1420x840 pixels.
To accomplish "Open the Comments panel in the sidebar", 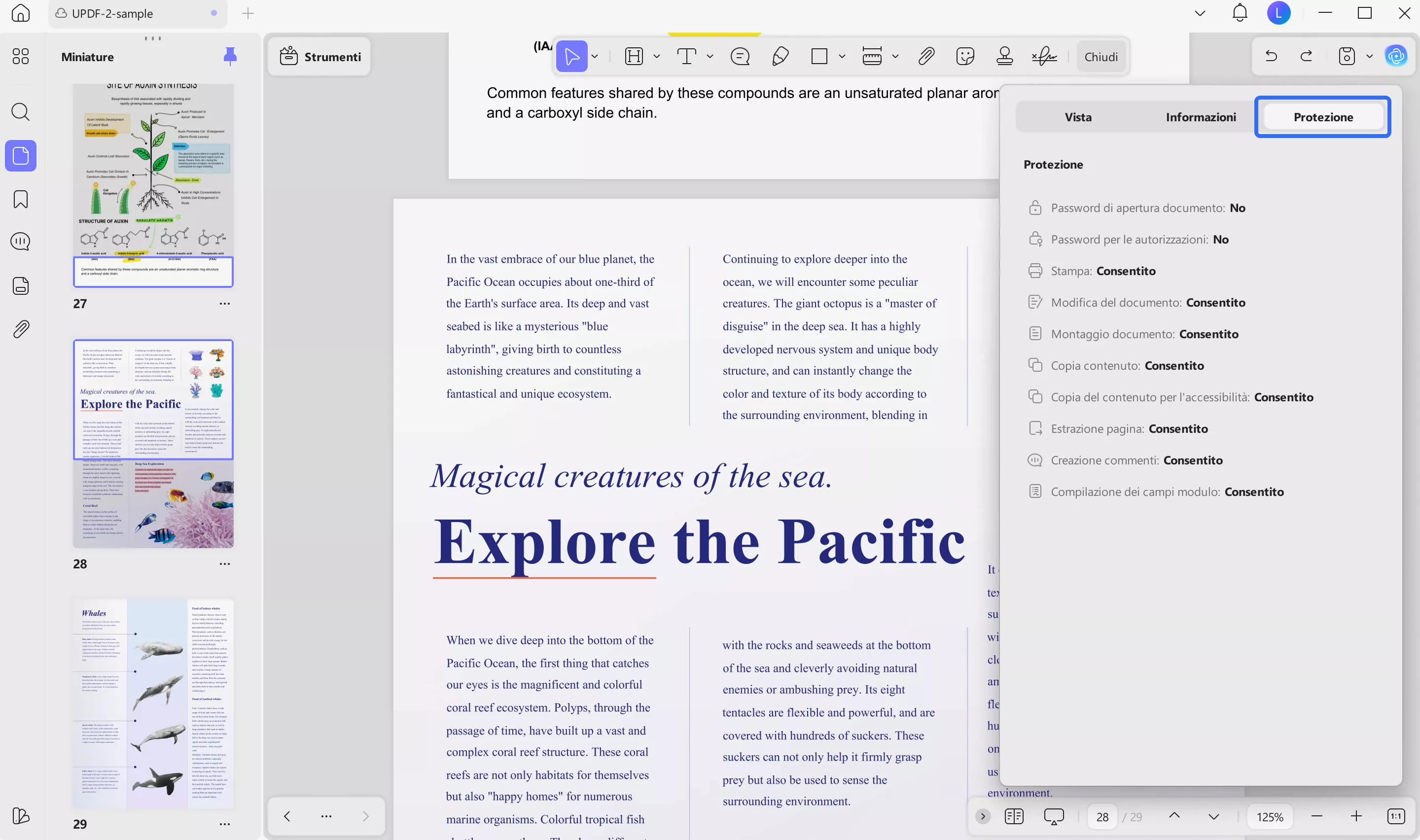I will [x=20, y=241].
